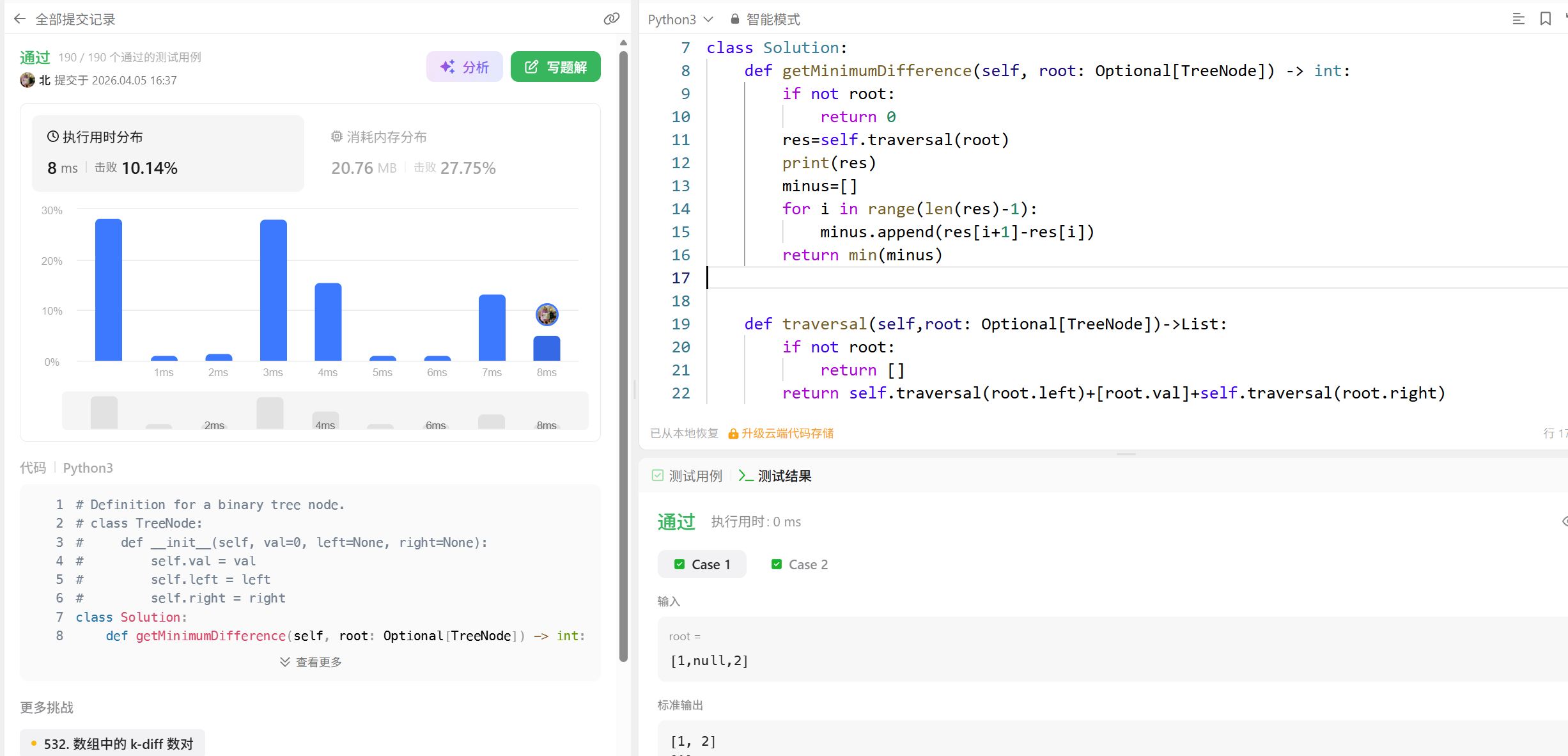Open the Python3 language dropdown
The width and height of the screenshot is (1568, 756).
(x=680, y=19)
